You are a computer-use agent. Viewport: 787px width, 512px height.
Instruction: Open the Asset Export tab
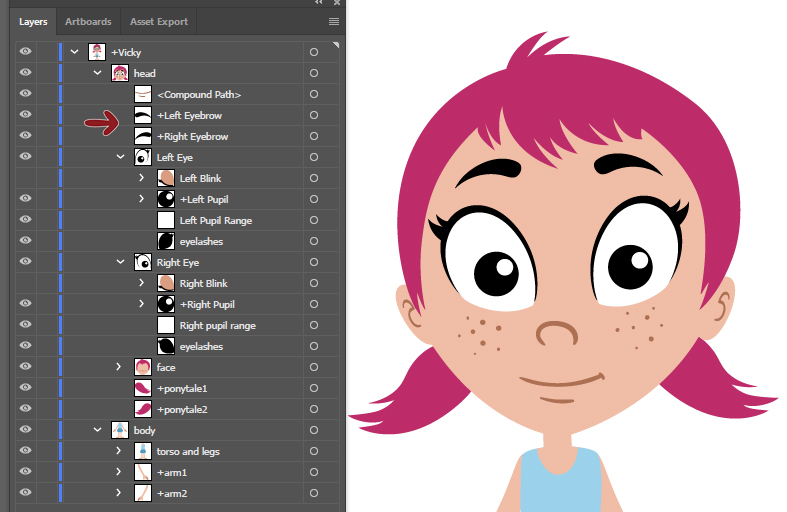(158, 21)
